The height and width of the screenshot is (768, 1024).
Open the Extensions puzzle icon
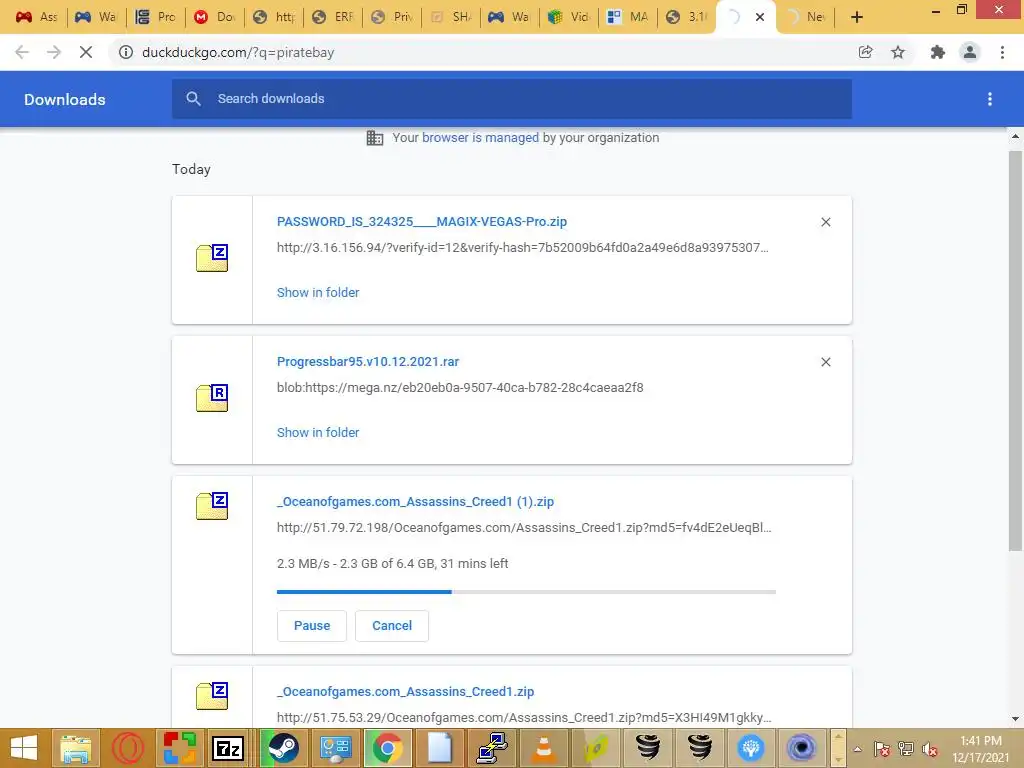click(937, 52)
